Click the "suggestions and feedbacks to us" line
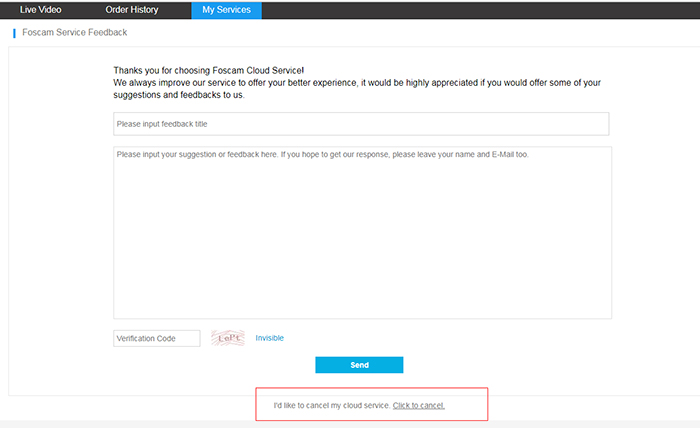 [179, 95]
